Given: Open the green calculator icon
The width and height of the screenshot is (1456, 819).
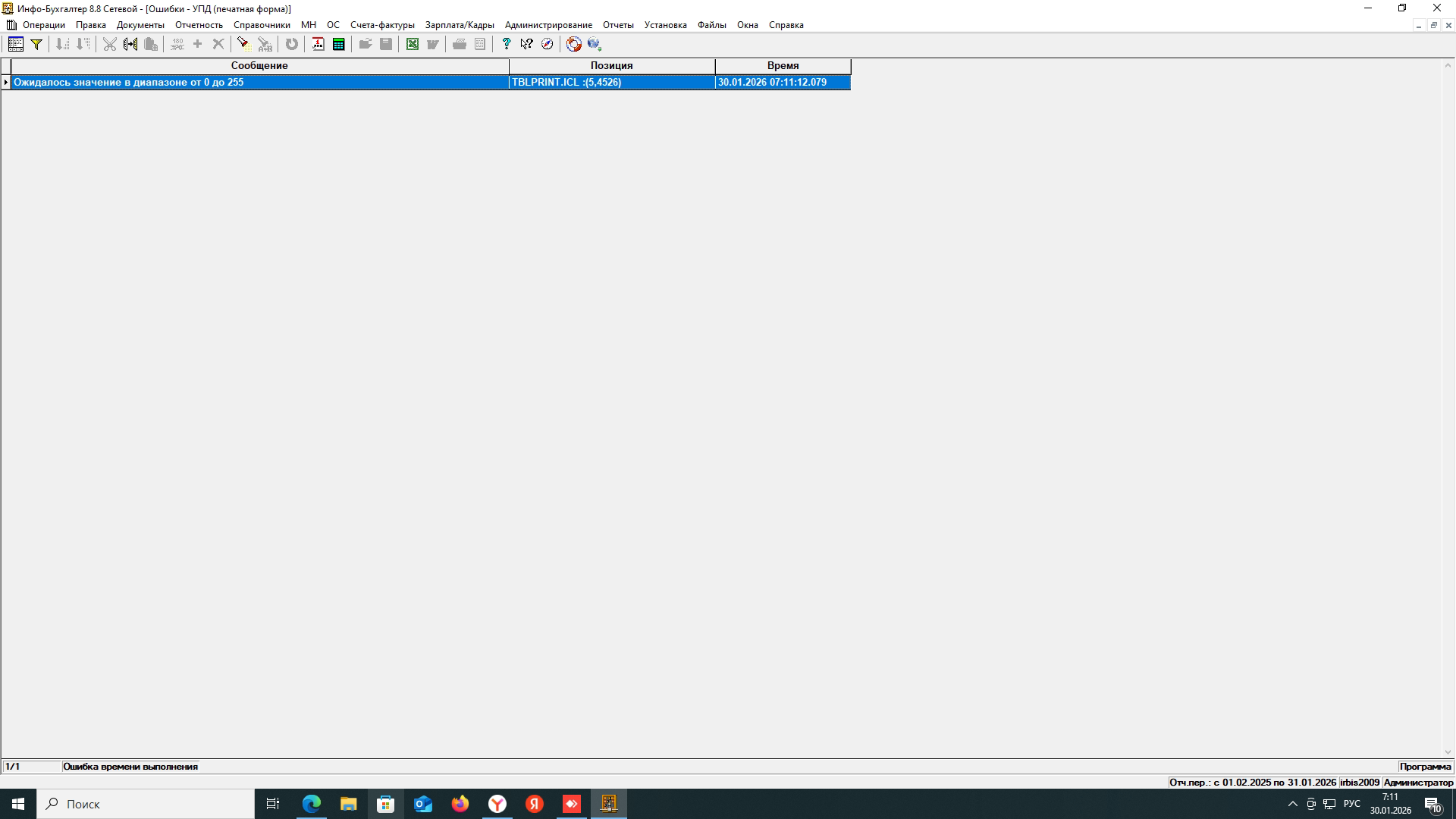Looking at the screenshot, I should 338,44.
